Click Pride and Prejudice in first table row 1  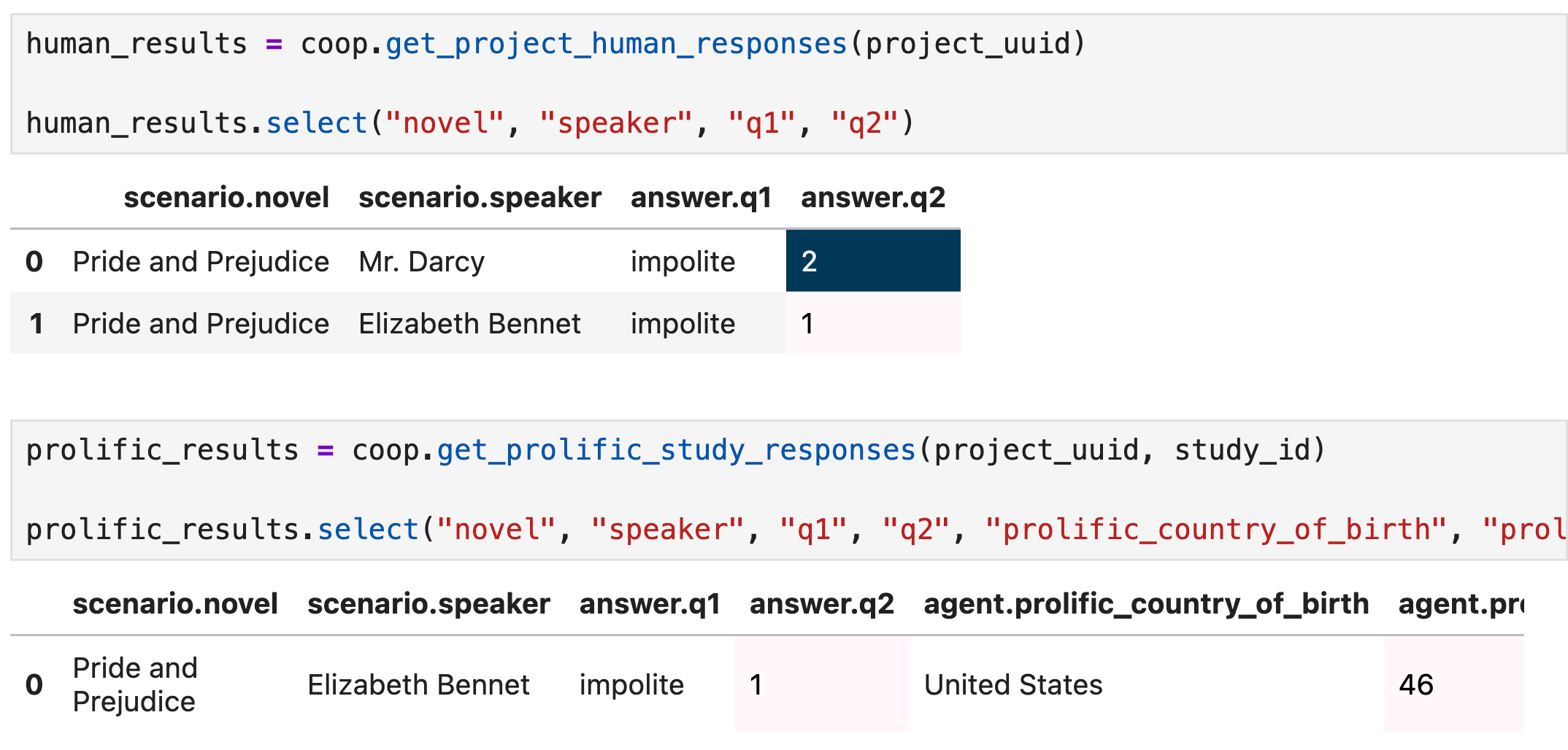click(201, 323)
